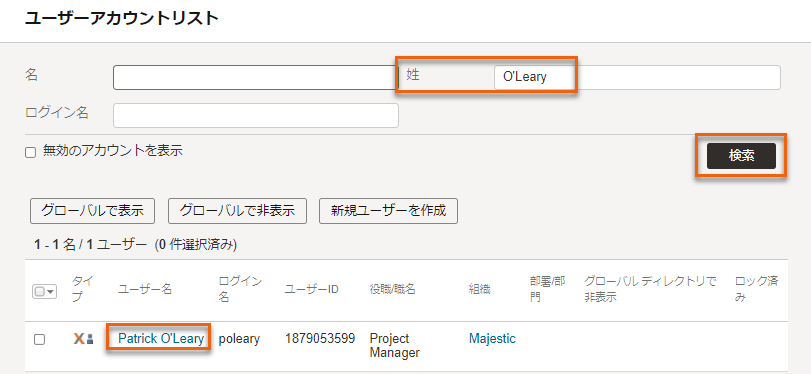
Task: Focus the 姓 field containing O'Leary
Action: [x=637, y=78]
